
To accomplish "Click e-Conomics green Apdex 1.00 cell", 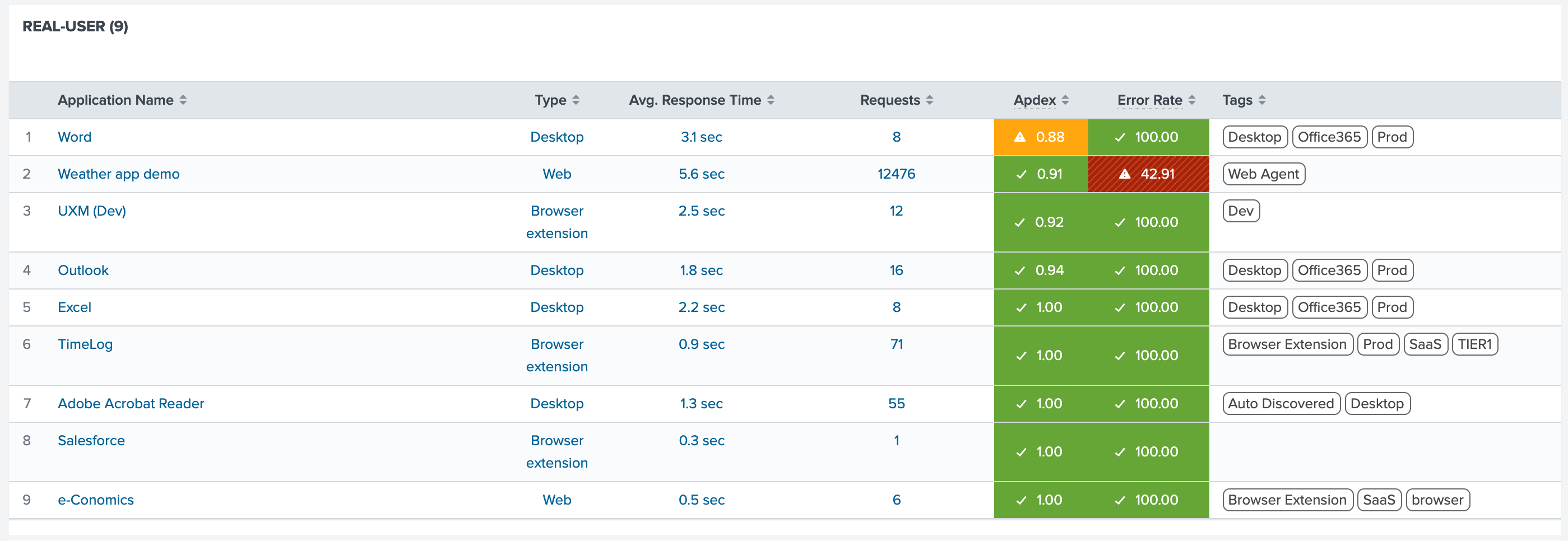I will tap(1040, 500).
